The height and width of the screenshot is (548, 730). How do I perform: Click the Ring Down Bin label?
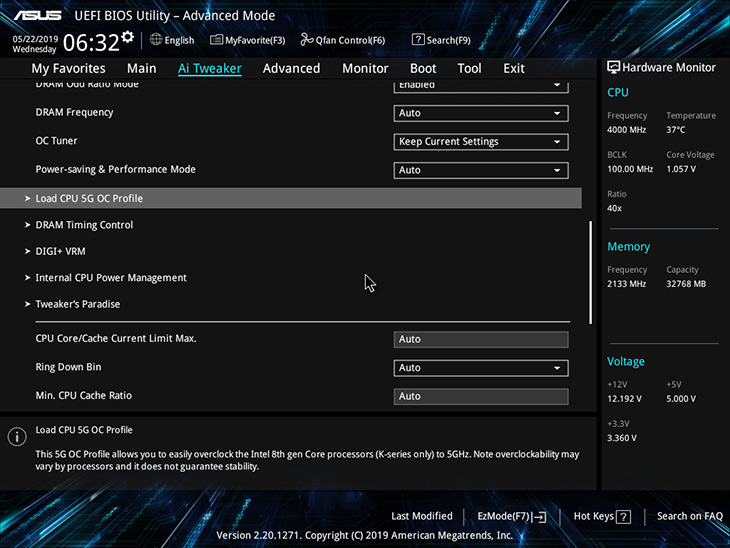68,367
